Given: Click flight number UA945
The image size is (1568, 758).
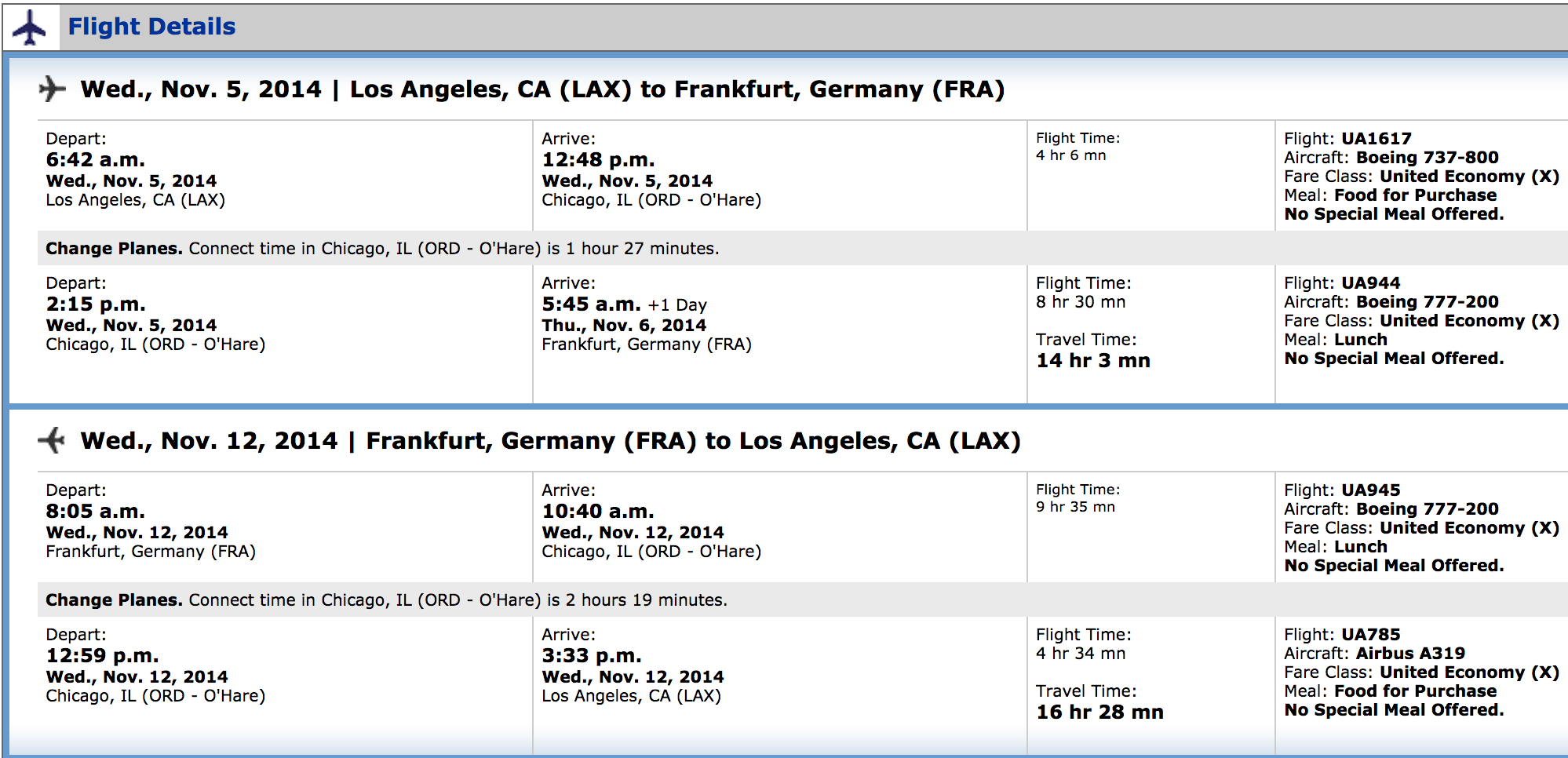Looking at the screenshot, I should tap(1370, 490).
